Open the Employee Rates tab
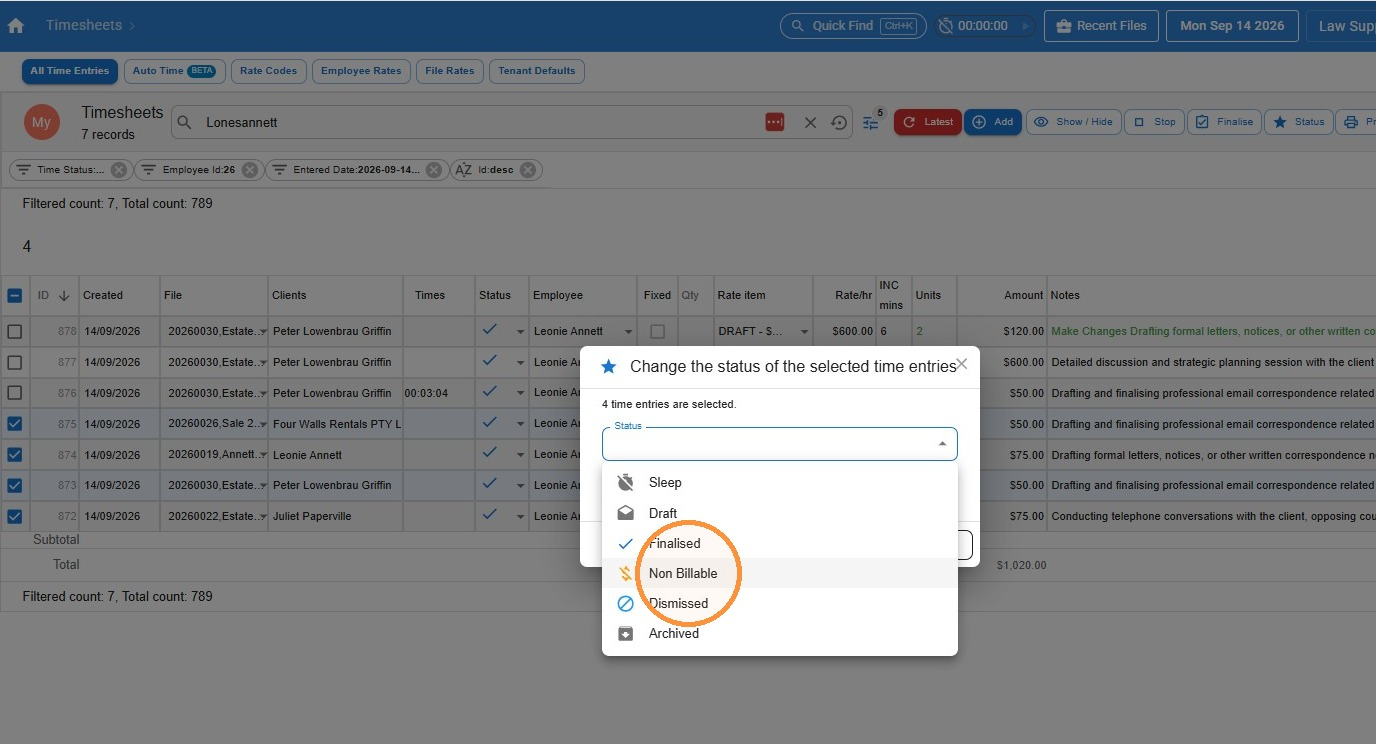Viewport: 1376px width, 744px height. point(361,71)
